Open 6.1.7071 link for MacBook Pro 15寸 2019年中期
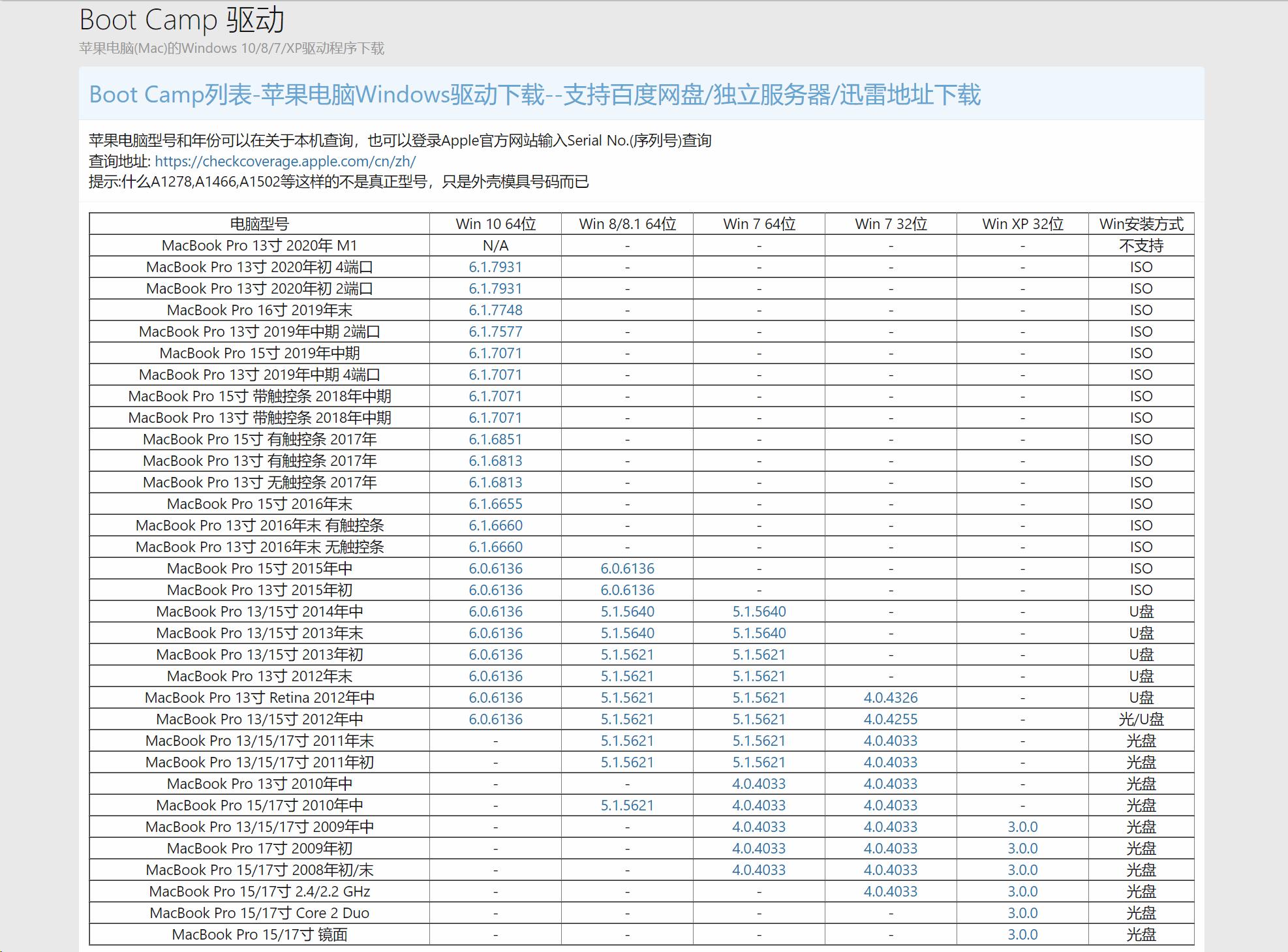Screen dimensions: 1288x952 495,353
